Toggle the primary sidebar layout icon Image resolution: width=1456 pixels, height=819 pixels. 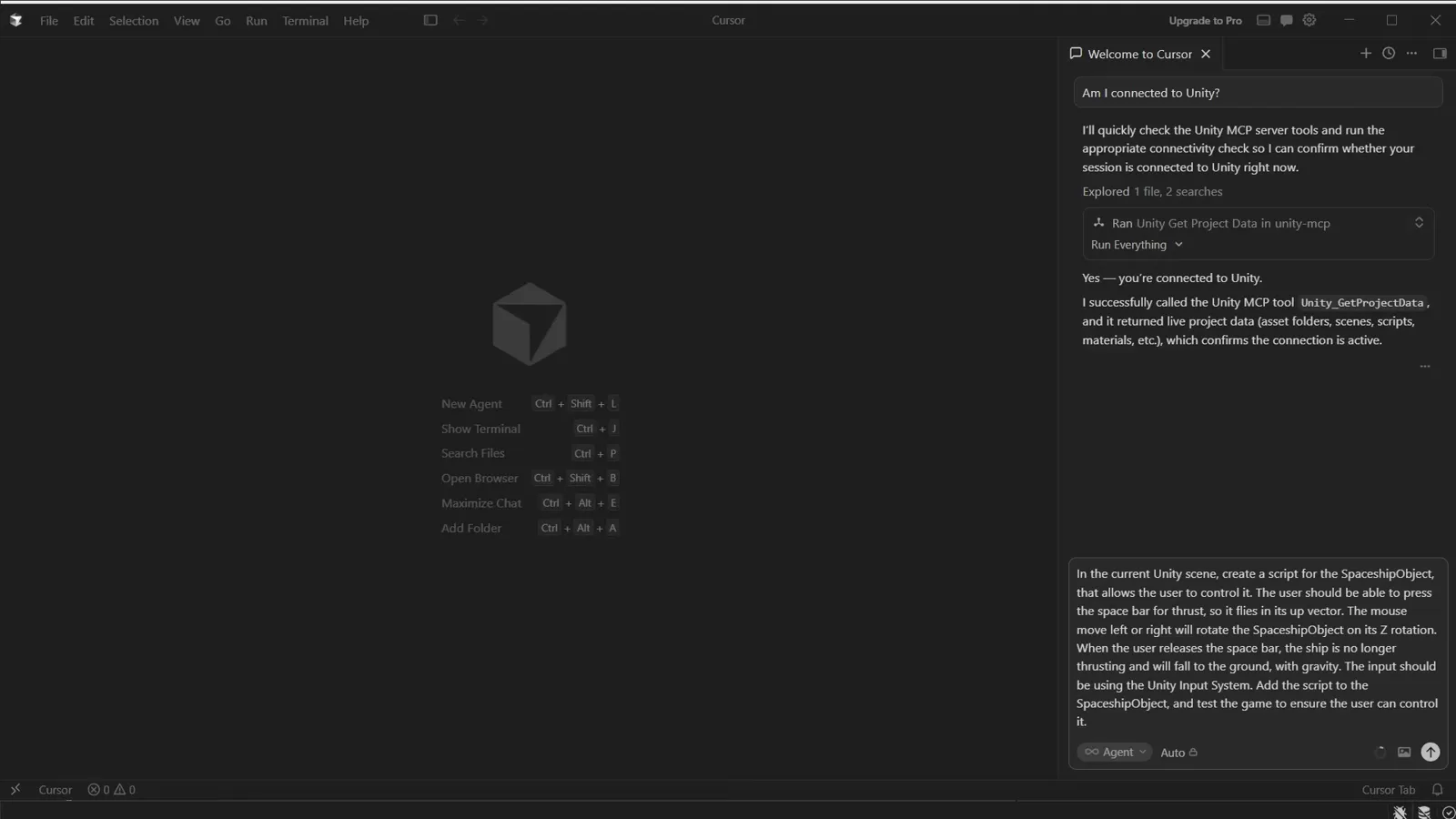(x=430, y=20)
